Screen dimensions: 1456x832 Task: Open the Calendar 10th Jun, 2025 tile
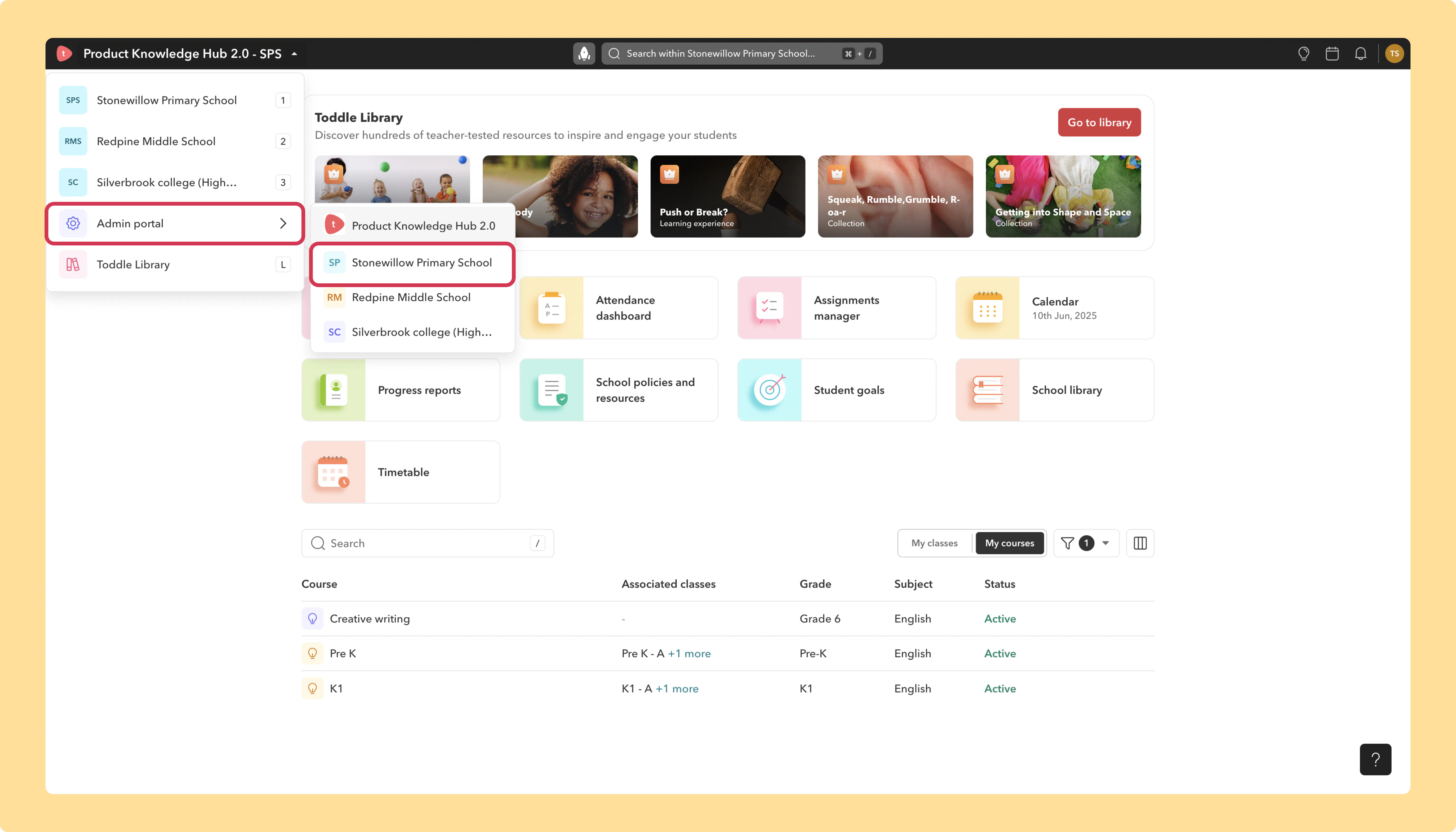coord(1055,308)
